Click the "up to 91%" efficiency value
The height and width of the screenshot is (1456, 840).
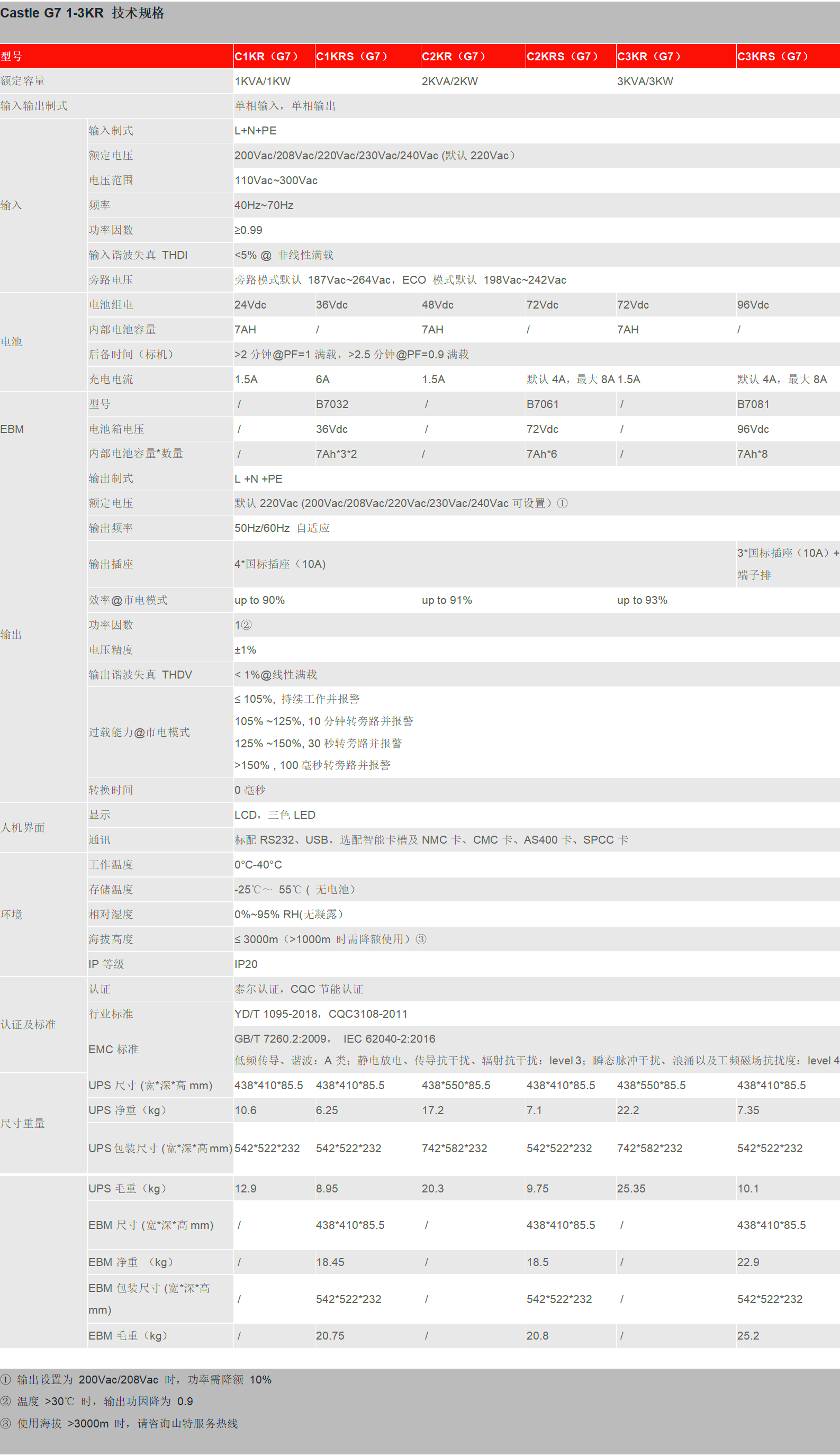(447, 600)
